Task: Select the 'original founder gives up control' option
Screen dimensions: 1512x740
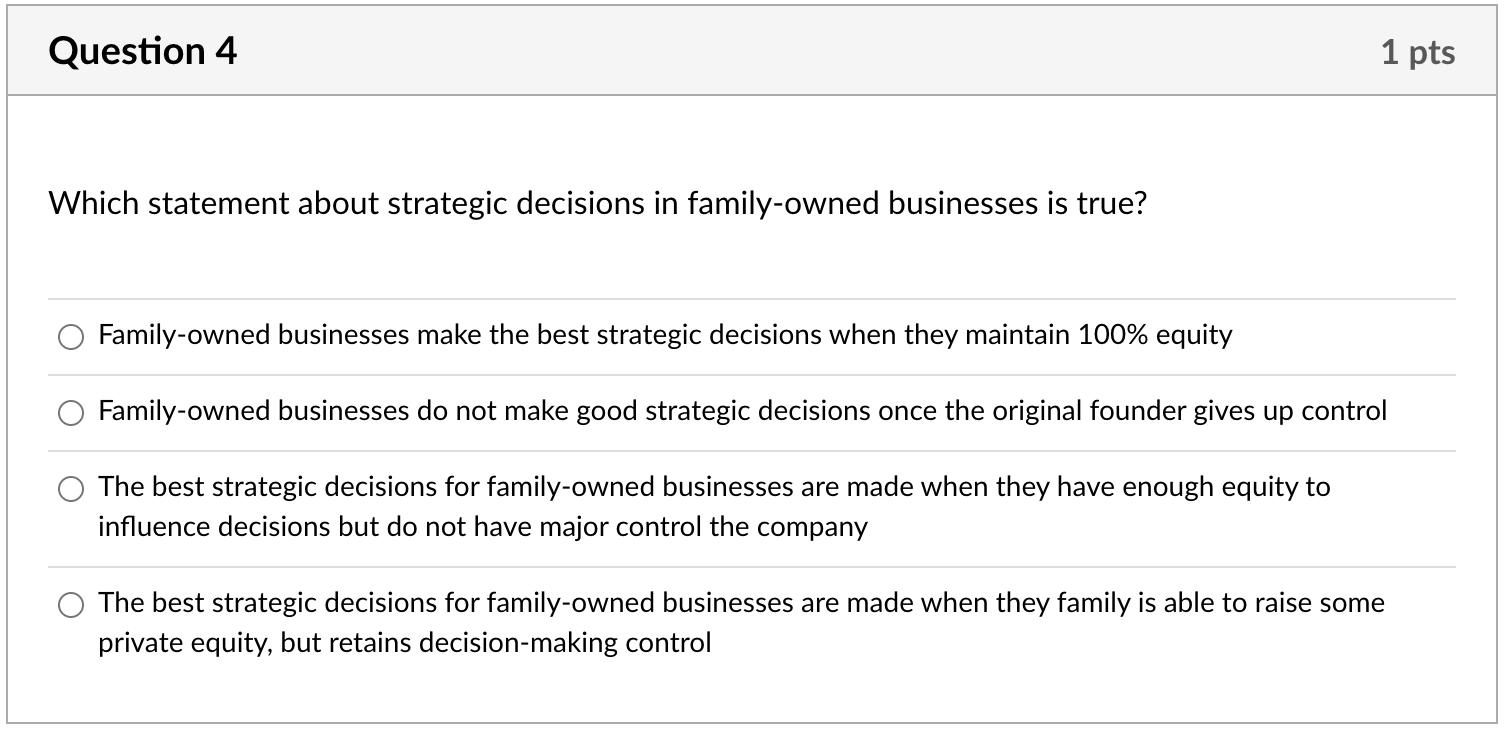Action: (x=70, y=412)
